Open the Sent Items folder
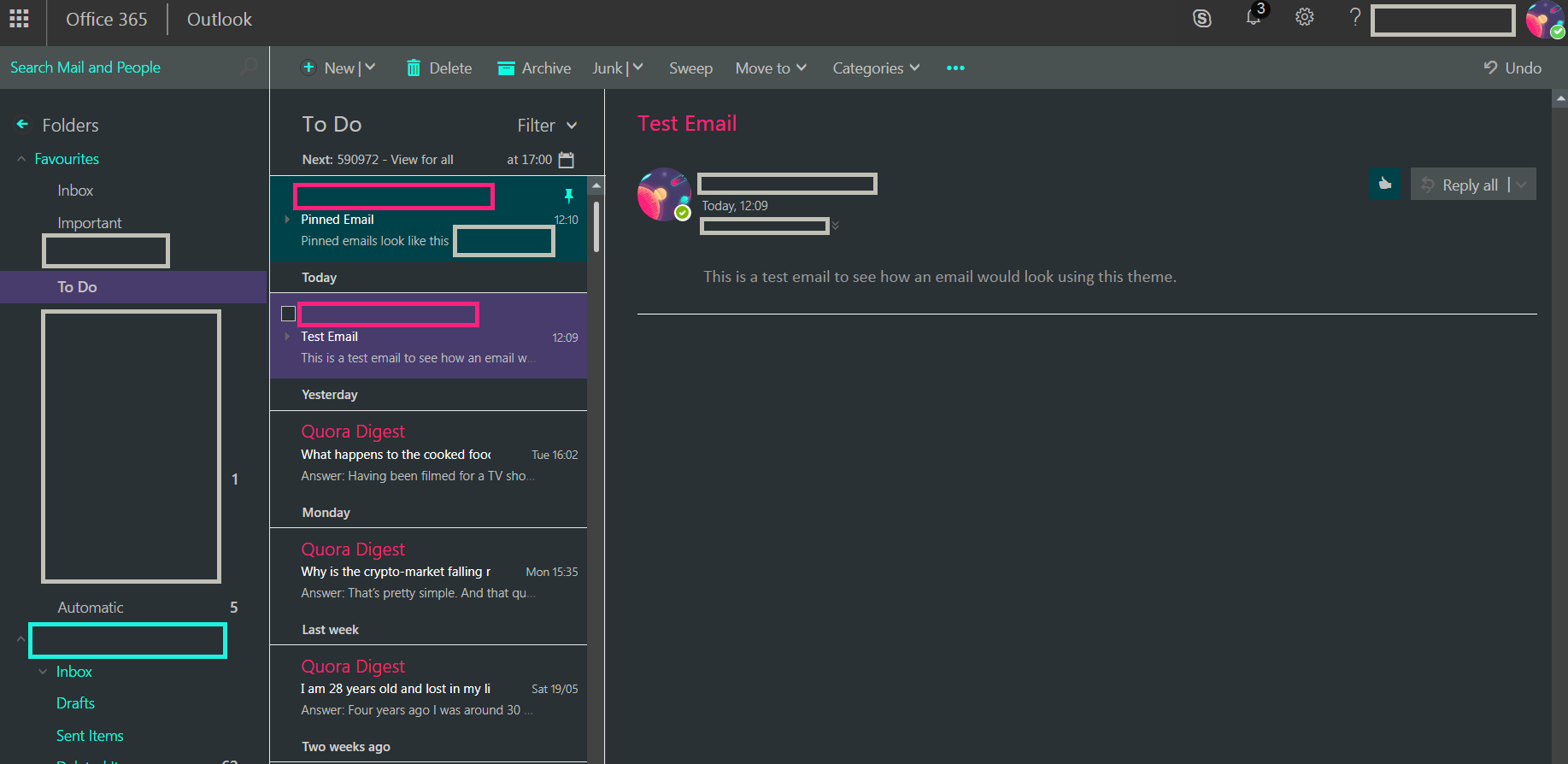This screenshot has height=764, width=1568. (x=90, y=736)
